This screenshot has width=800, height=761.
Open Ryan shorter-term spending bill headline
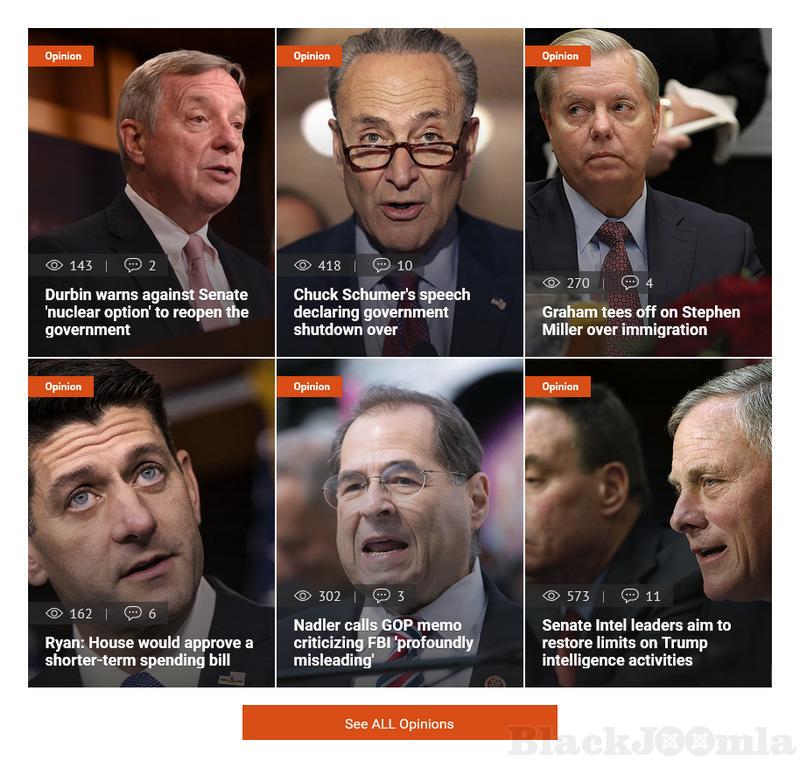point(149,651)
